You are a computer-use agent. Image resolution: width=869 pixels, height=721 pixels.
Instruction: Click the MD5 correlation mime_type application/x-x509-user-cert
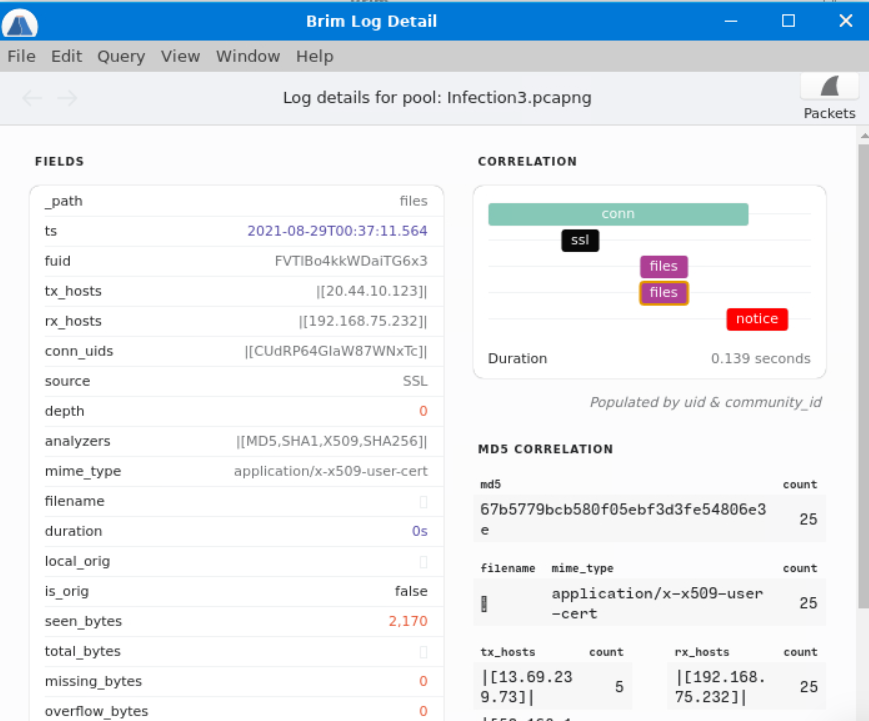coord(657,604)
